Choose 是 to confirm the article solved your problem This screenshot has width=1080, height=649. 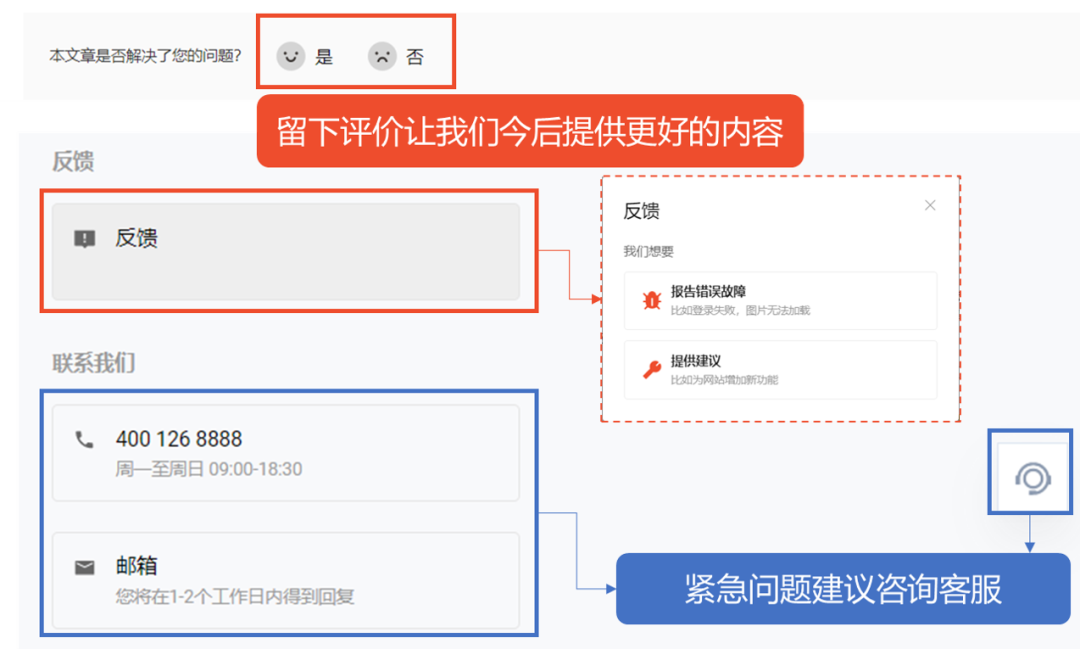322,57
